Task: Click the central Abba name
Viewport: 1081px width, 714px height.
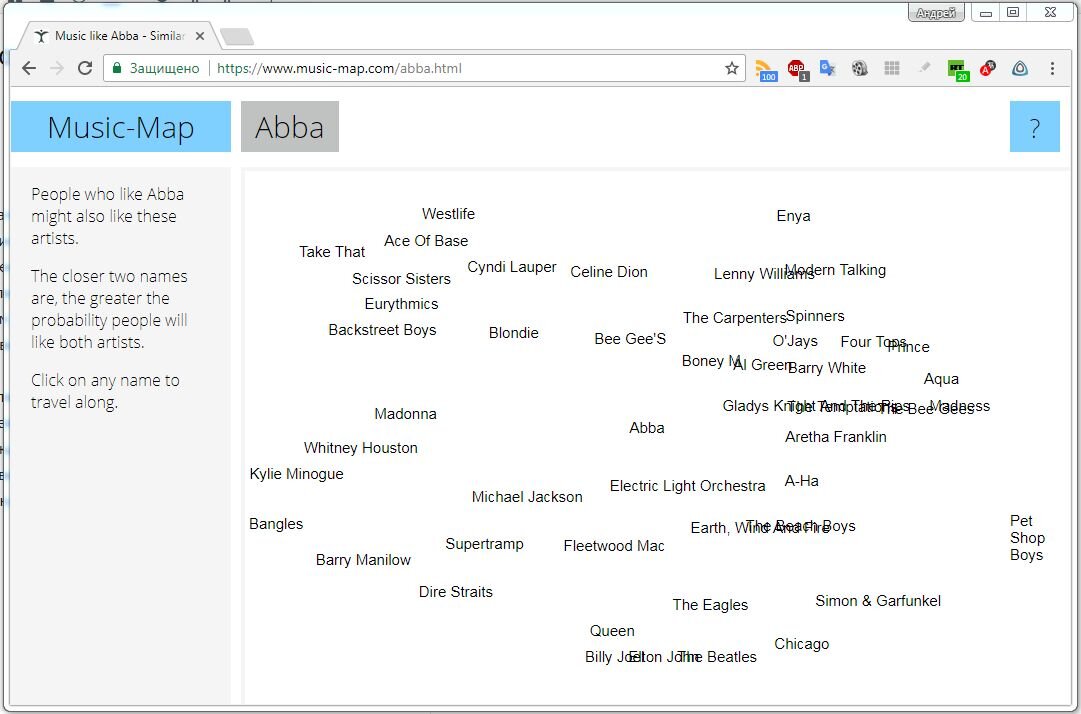Action: click(x=647, y=427)
